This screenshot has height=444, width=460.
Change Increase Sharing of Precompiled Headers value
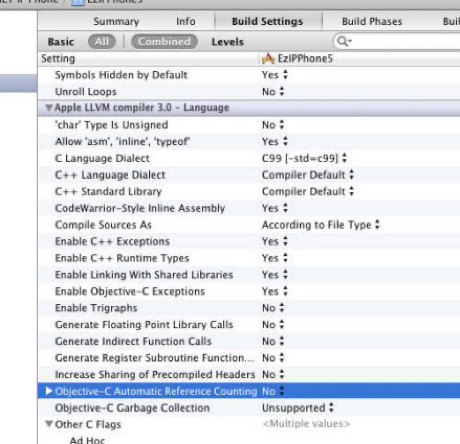click(x=273, y=375)
